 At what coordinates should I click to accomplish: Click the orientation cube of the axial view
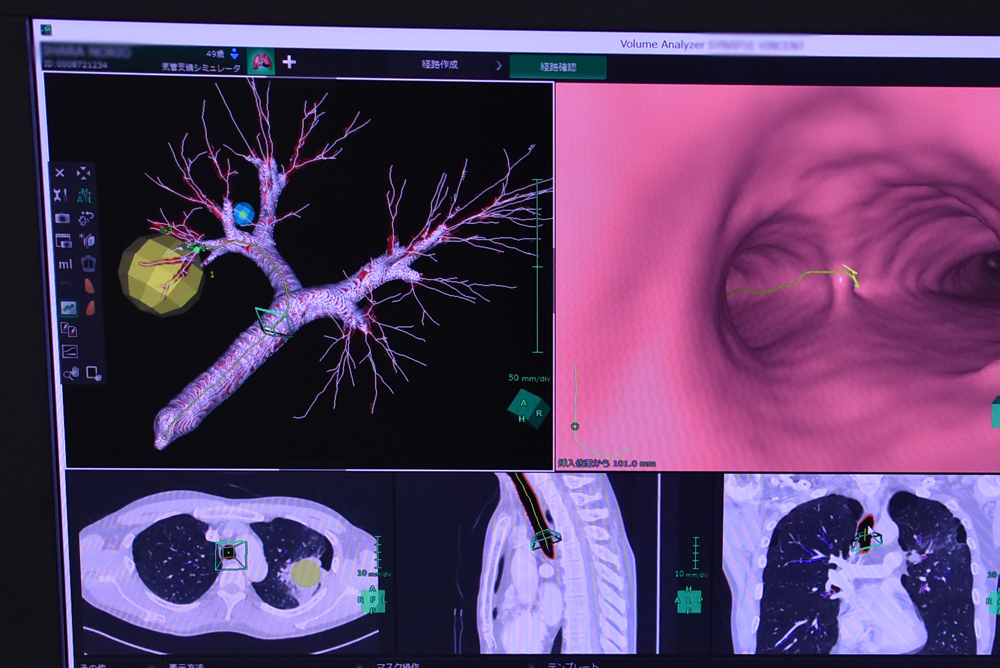click(372, 600)
